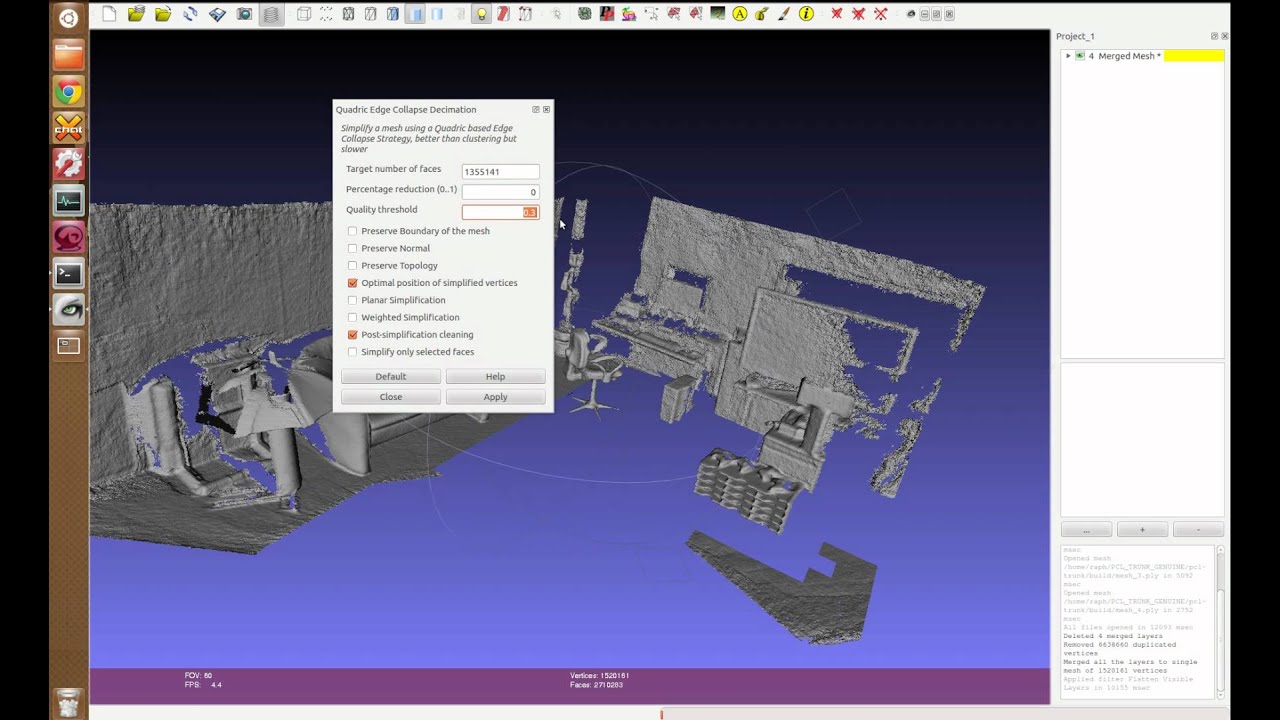Uncheck Post-simplification cleaning
This screenshot has height=720, width=1280.
point(352,335)
